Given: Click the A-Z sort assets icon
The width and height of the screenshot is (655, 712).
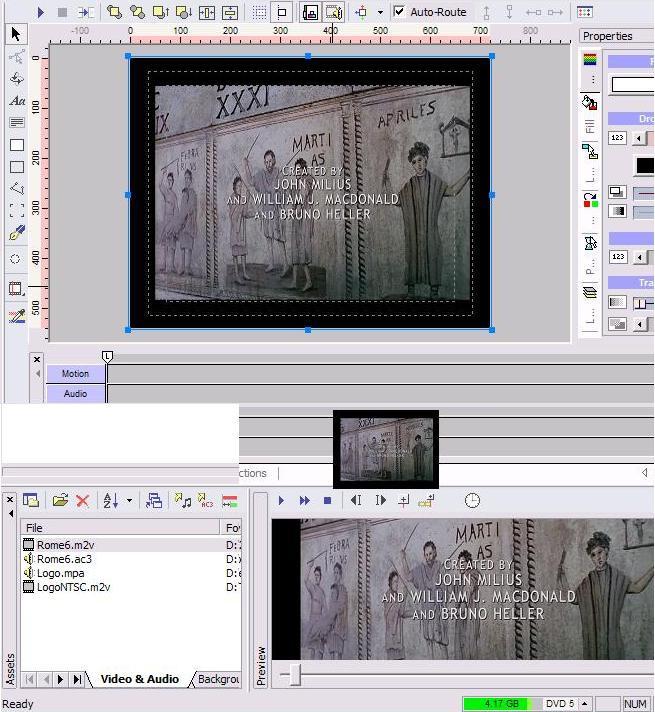Looking at the screenshot, I should coord(111,500).
